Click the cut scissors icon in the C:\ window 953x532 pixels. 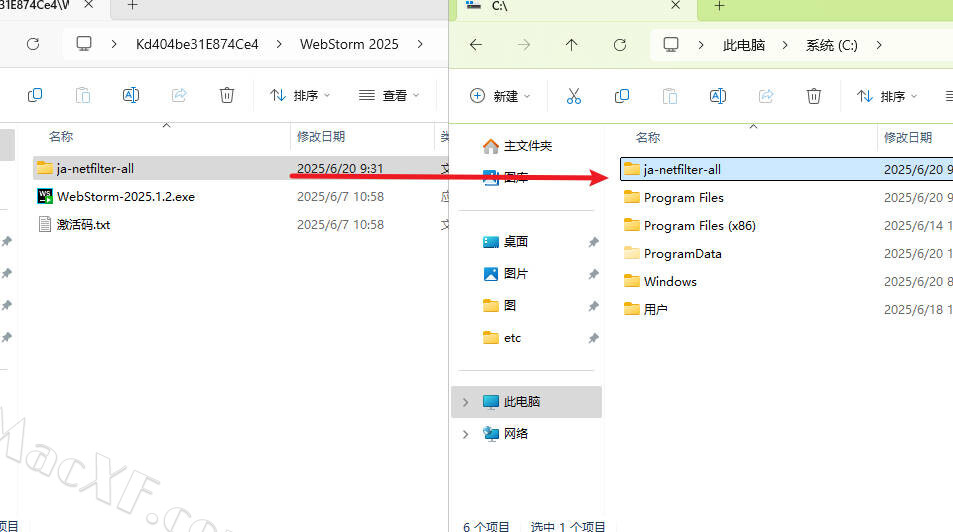[574, 96]
